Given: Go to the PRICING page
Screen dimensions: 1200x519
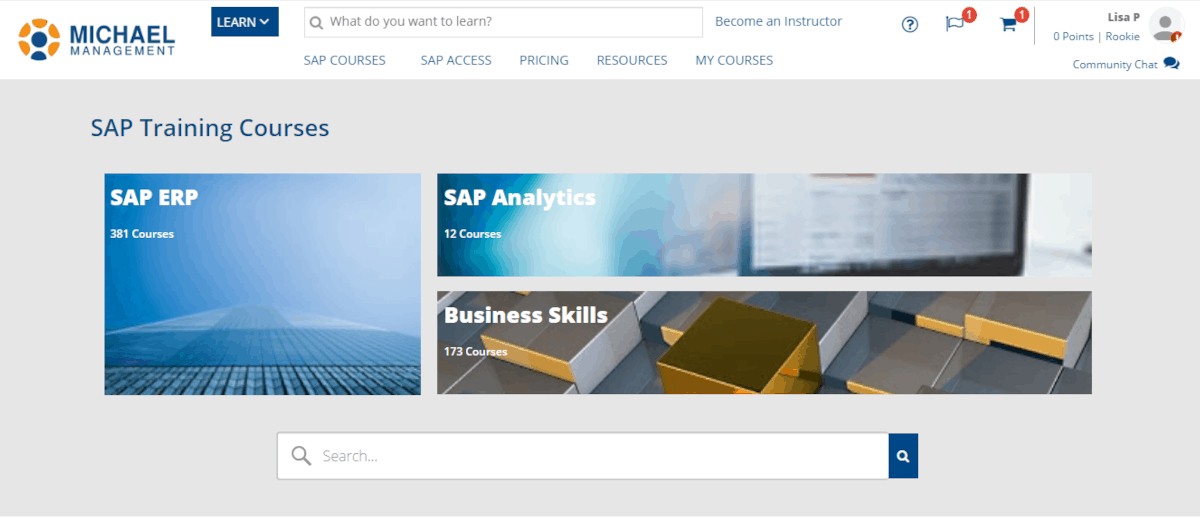Looking at the screenshot, I should pyautogui.click(x=544, y=60).
